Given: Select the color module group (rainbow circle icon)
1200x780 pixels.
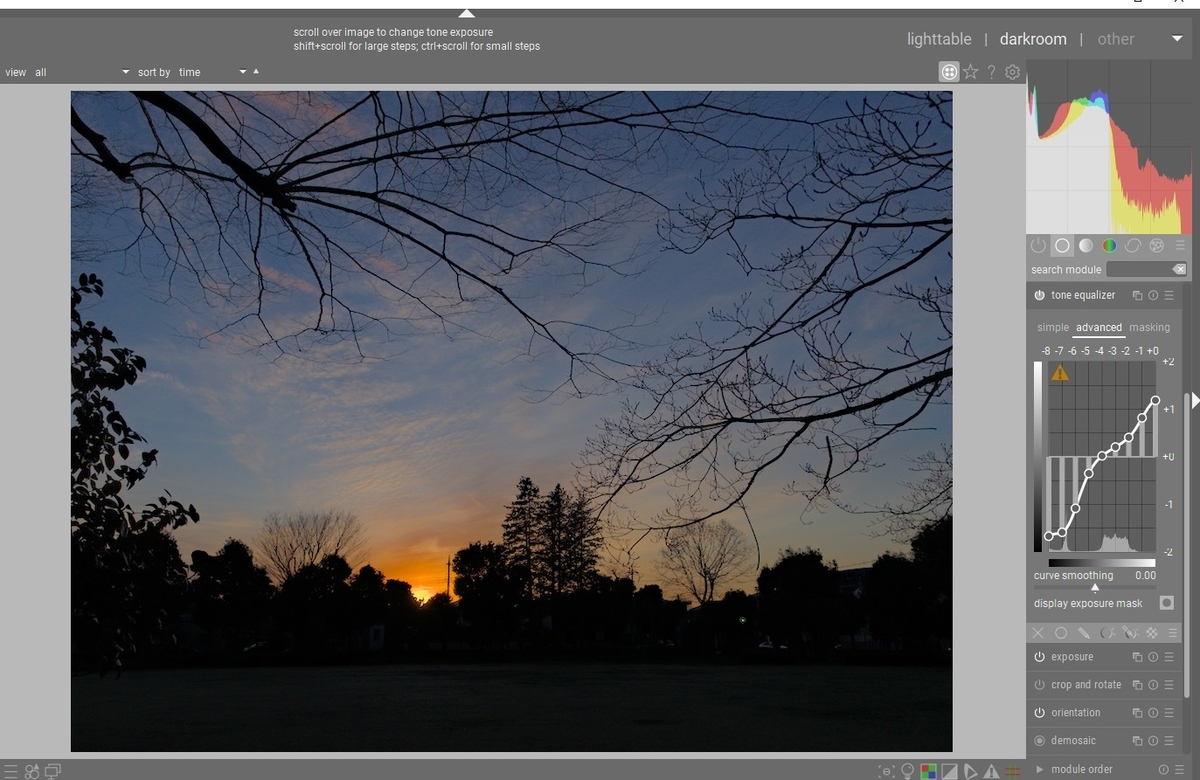Looking at the screenshot, I should click(x=1109, y=245).
